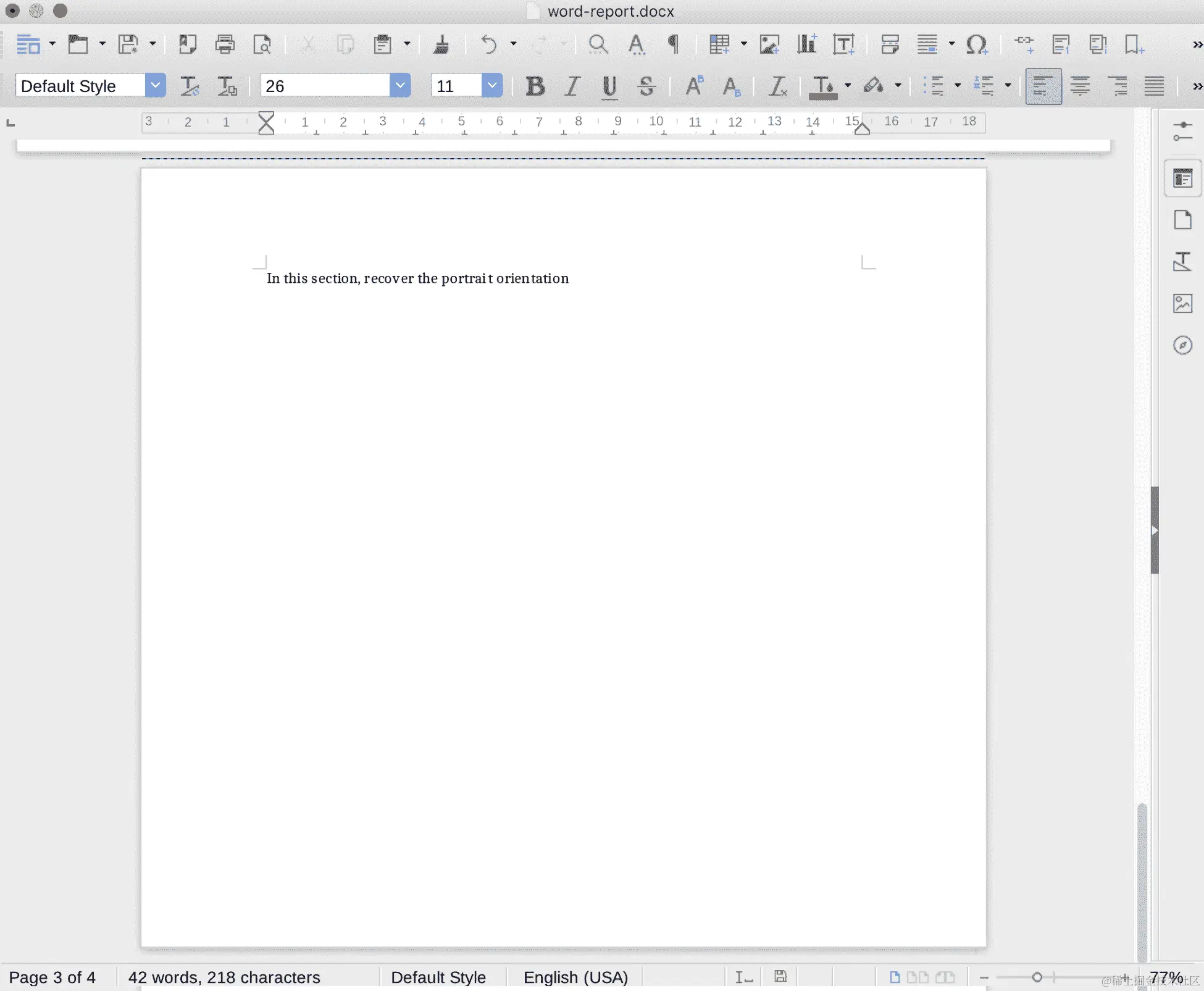Open the paragraph style dropdown
The height and width of the screenshot is (991, 1204).
coord(156,85)
